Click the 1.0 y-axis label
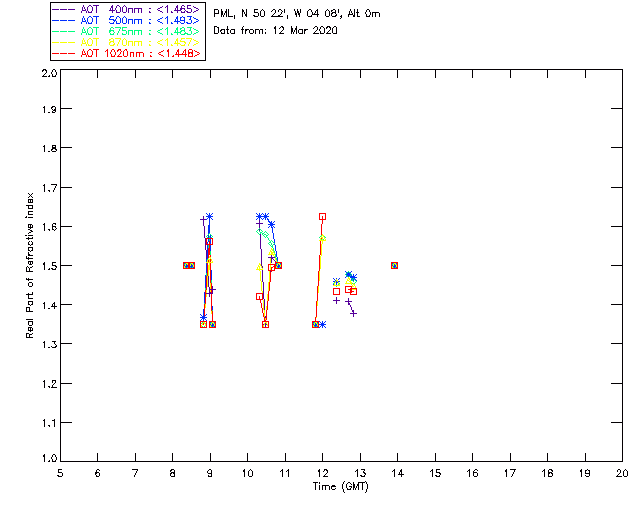The height and width of the screenshot is (512, 640). coord(49,459)
